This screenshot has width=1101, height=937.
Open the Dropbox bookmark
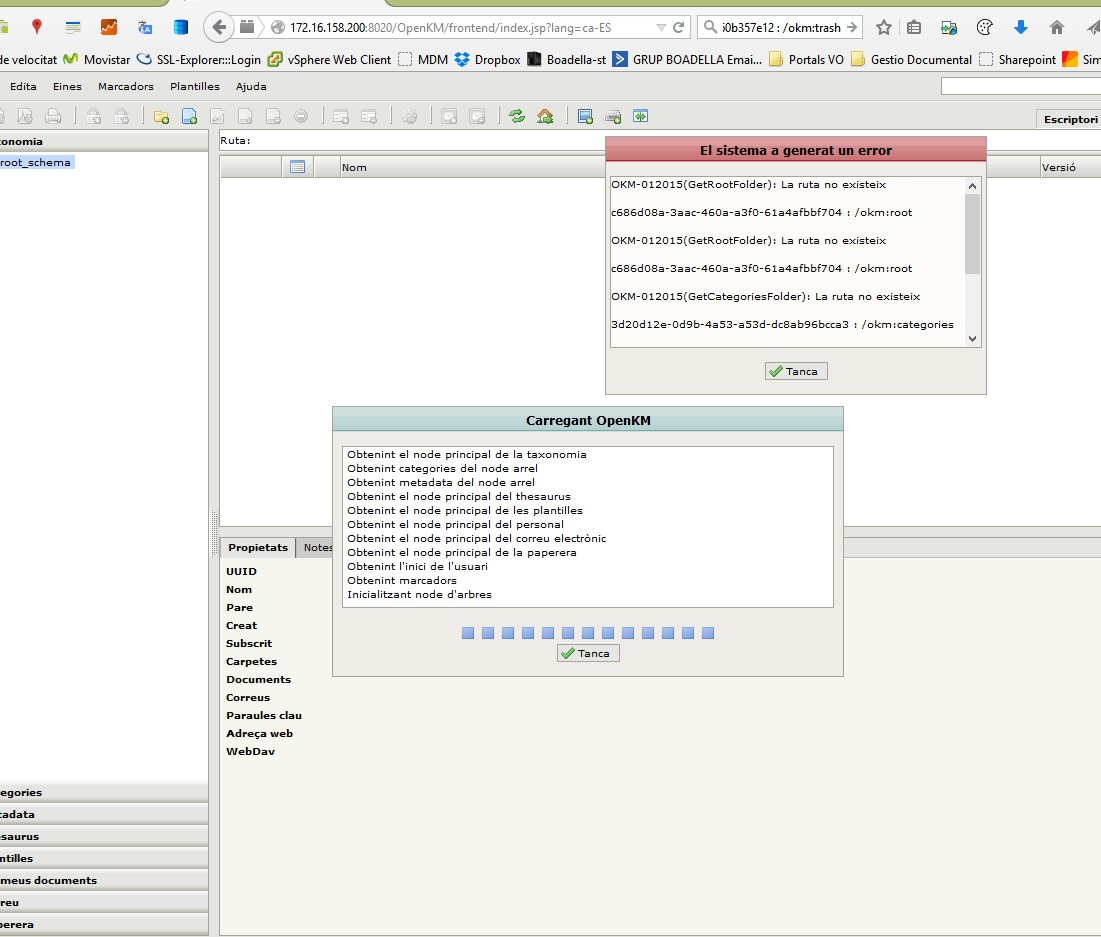488,60
